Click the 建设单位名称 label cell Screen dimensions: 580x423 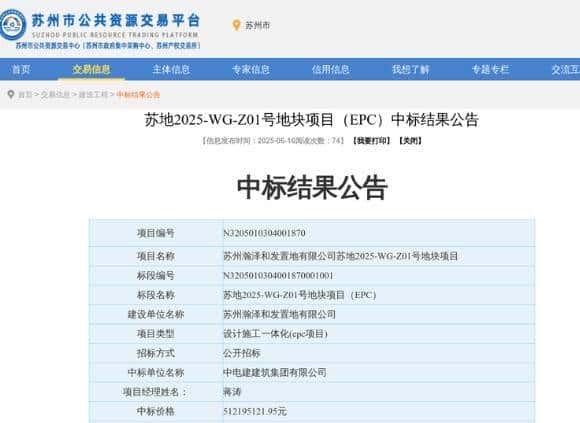click(x=156, y=314)
